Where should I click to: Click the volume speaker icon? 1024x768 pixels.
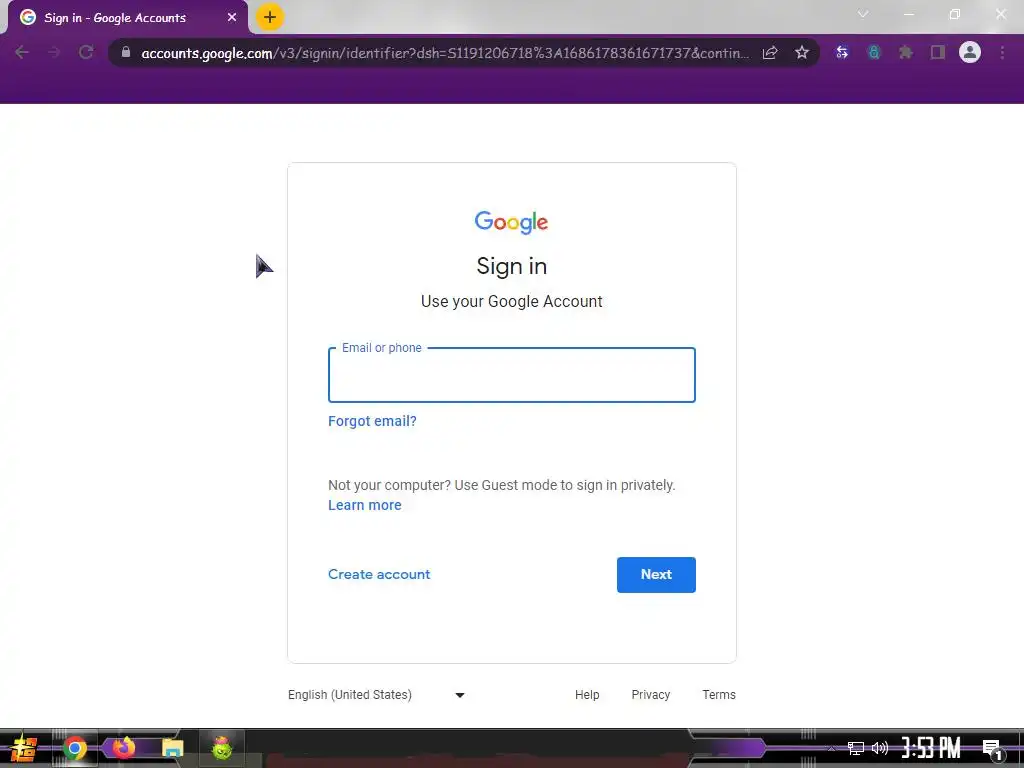(x=880, y=748)
